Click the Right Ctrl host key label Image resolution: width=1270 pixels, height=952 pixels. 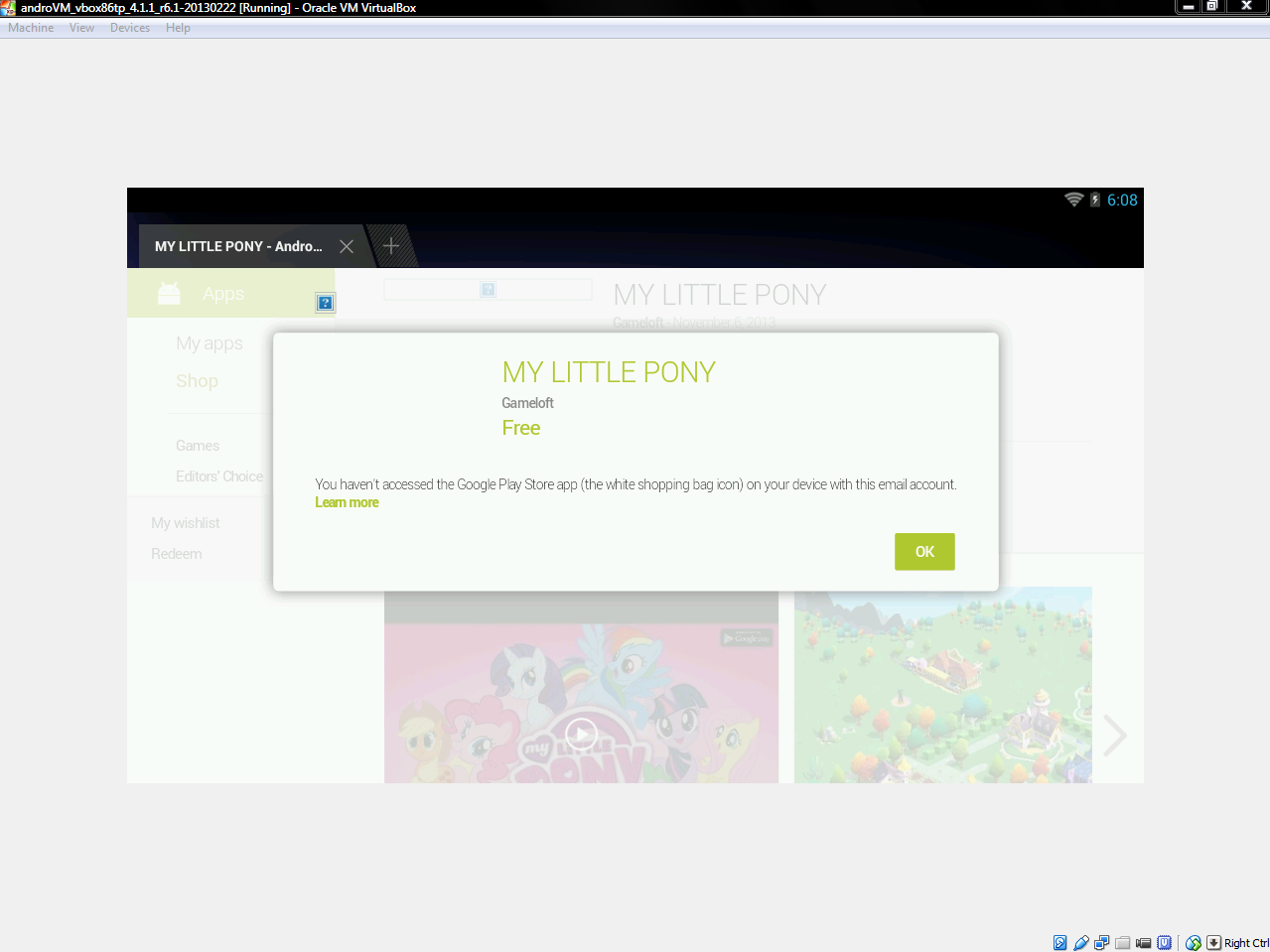1246,943
